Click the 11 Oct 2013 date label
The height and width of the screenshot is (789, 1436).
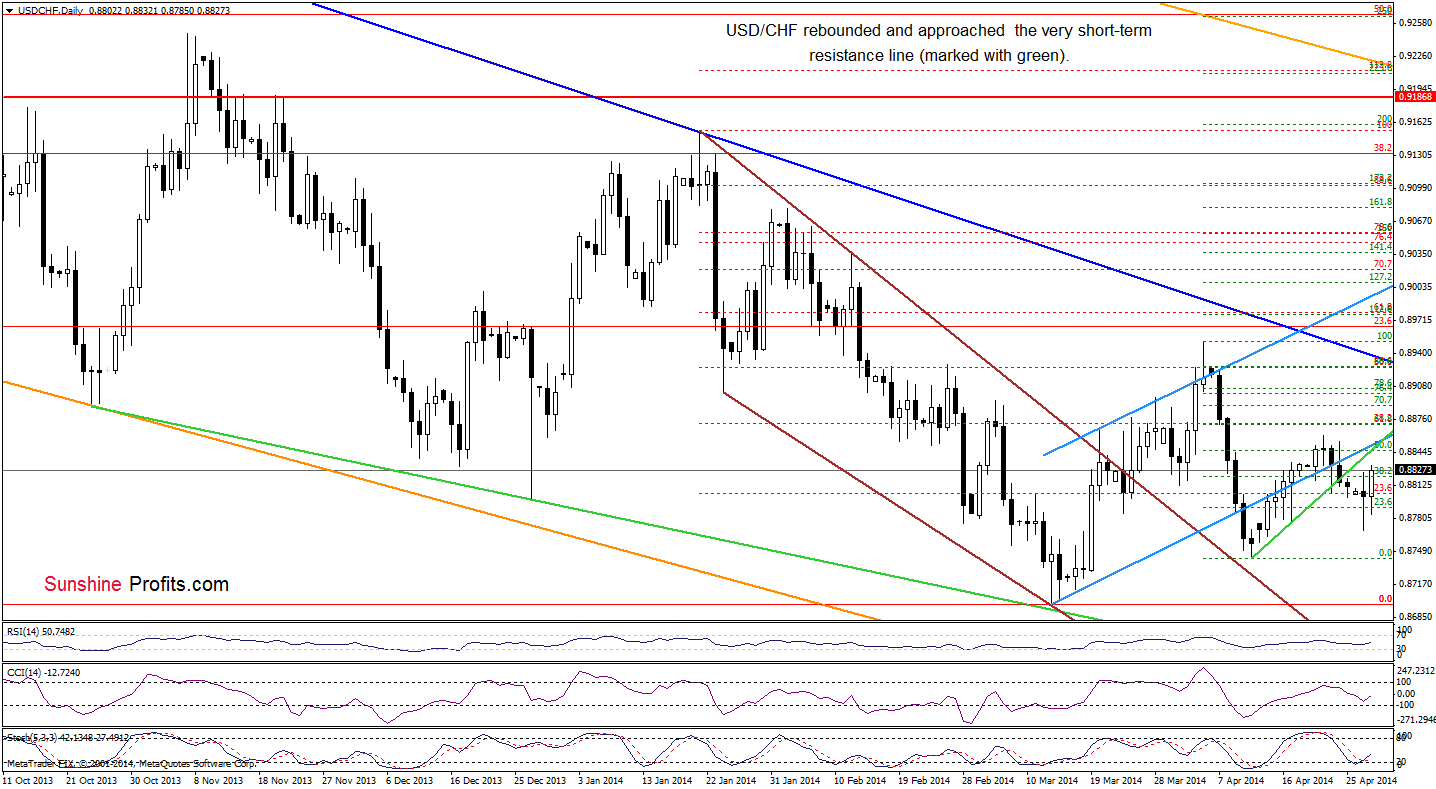28,779
